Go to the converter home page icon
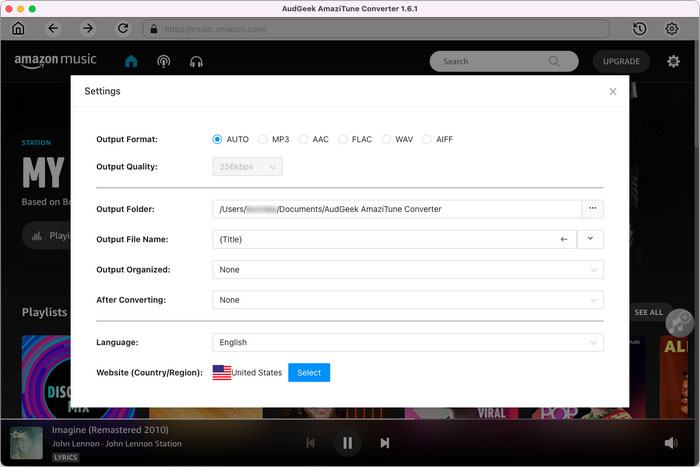 tap(18, 29)
